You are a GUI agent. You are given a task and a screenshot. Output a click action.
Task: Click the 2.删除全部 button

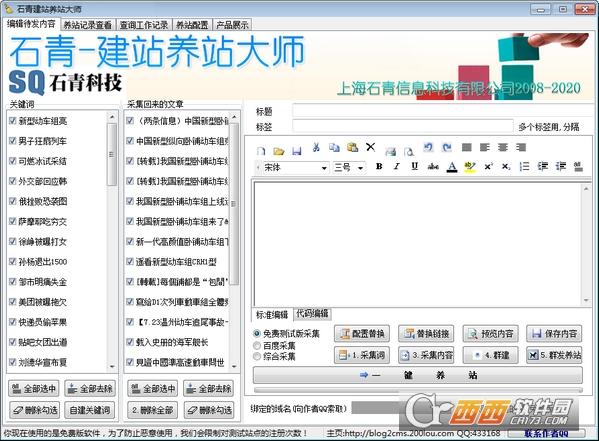pos(152,410)
